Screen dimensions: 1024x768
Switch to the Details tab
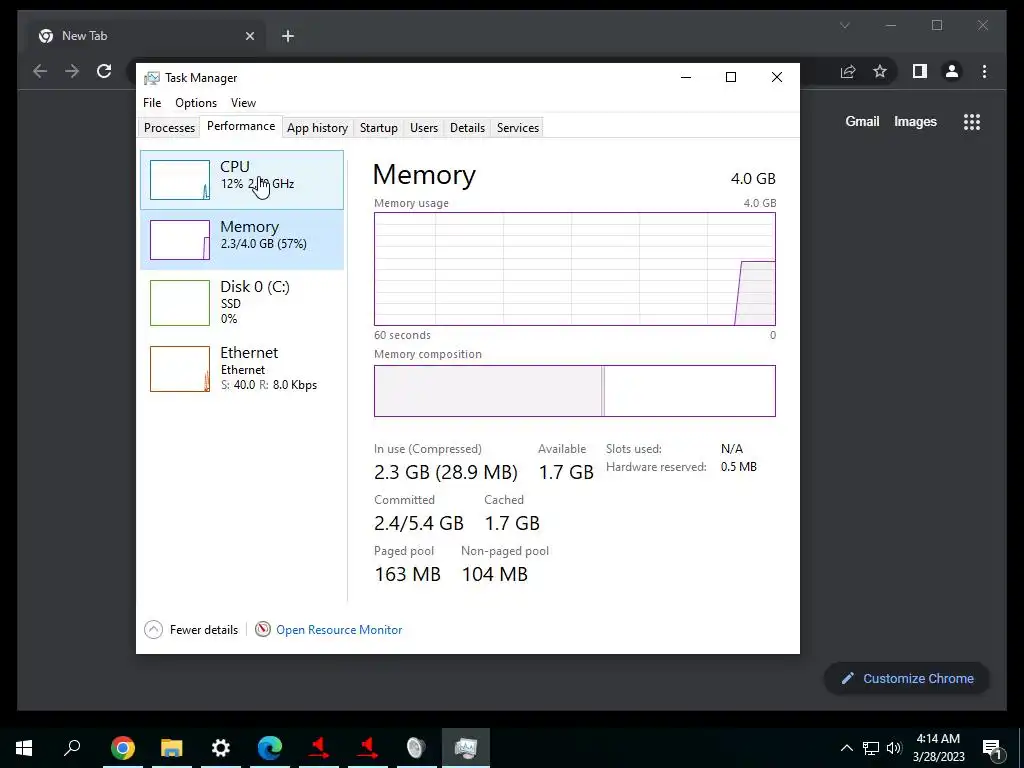point(468,127)
